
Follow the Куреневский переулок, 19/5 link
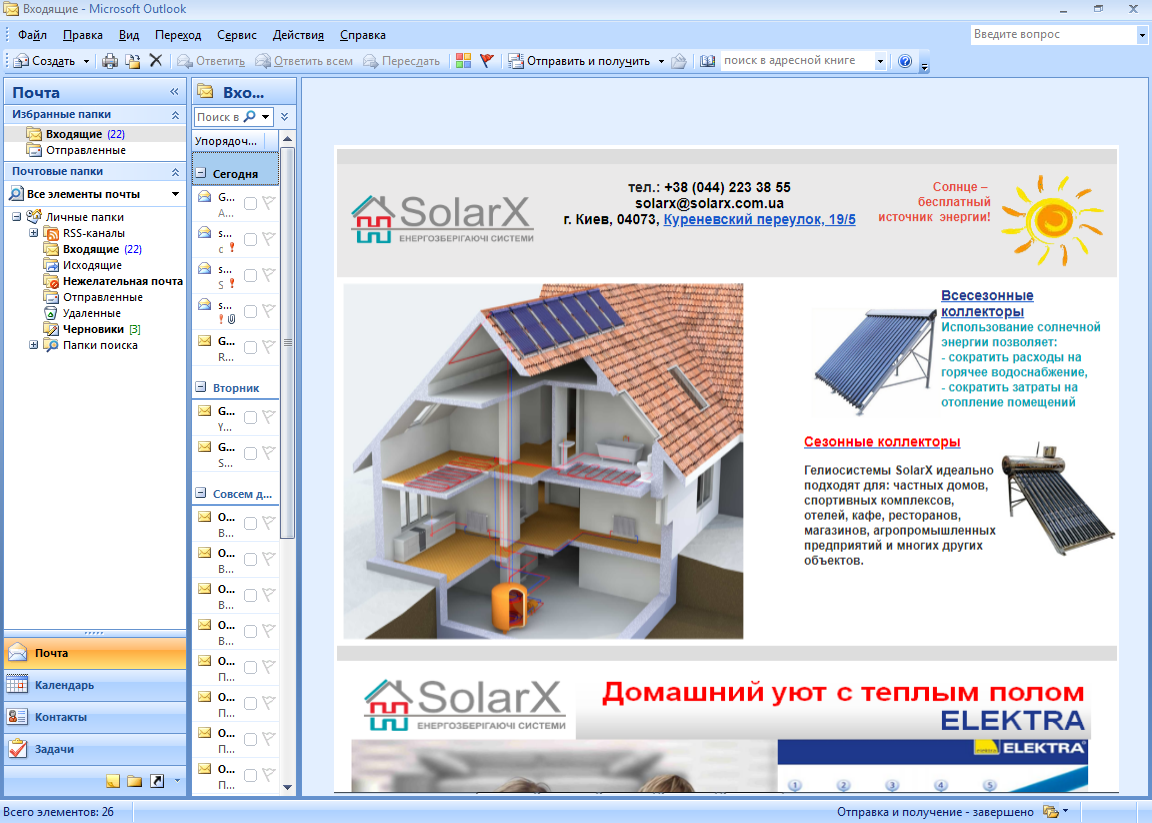[x=759, y=219]
